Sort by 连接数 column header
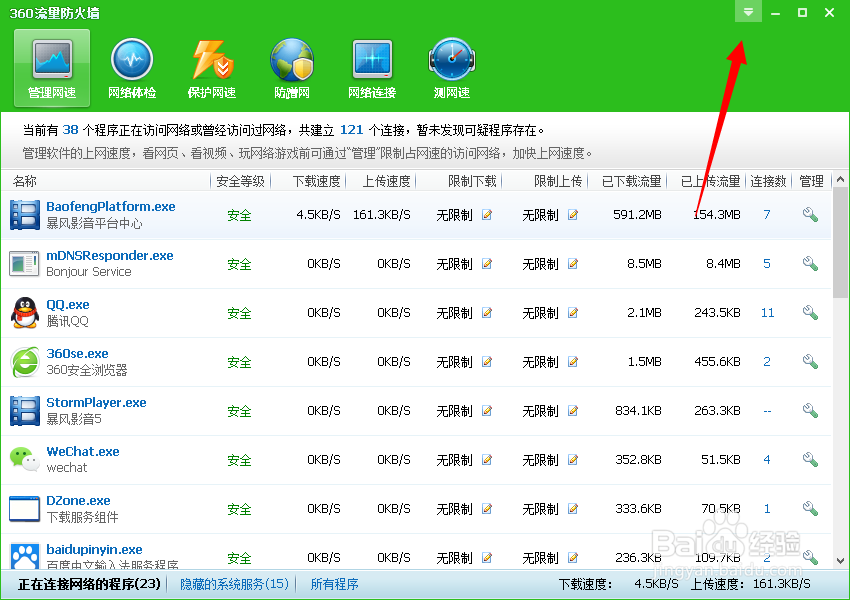Viewport: 850px width, 600px height. coord(768,181)
